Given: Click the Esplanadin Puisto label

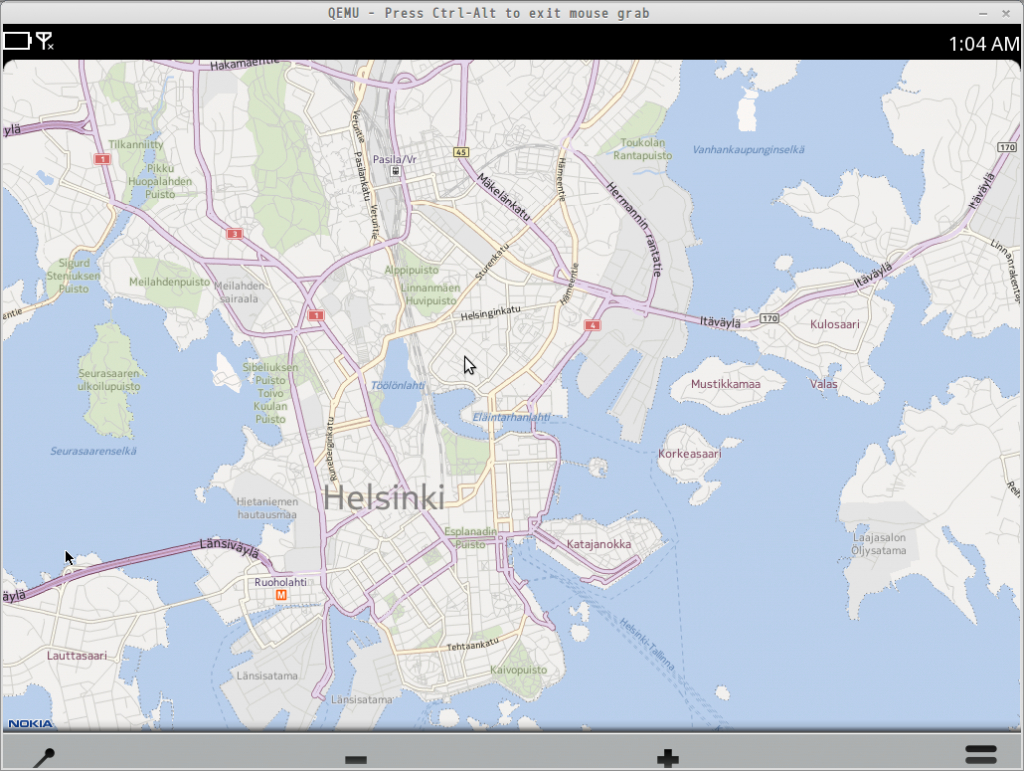Looking at the screenshot, I should point(470,537).
